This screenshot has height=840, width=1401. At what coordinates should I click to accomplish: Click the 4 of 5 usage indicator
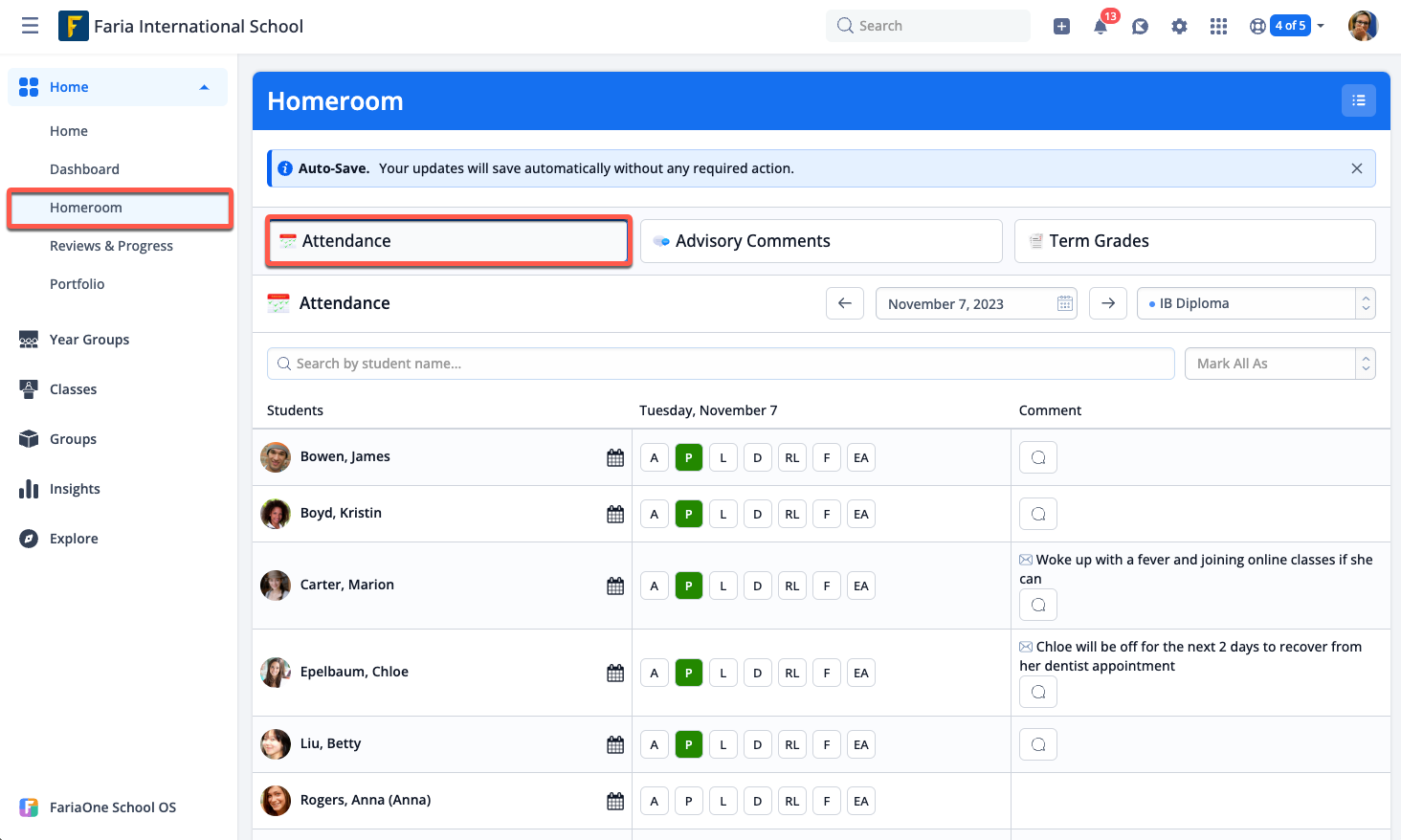pyautogui.click(x=1290, y=26)
